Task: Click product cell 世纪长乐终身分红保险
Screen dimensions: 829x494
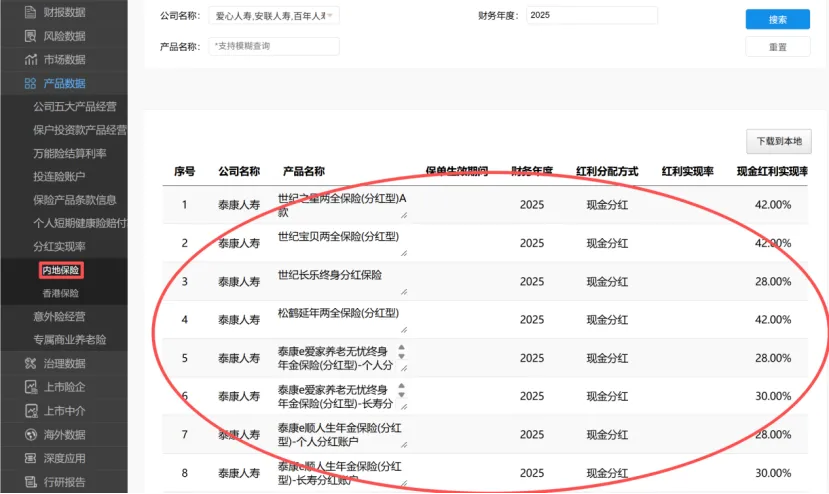Action: 342,281
